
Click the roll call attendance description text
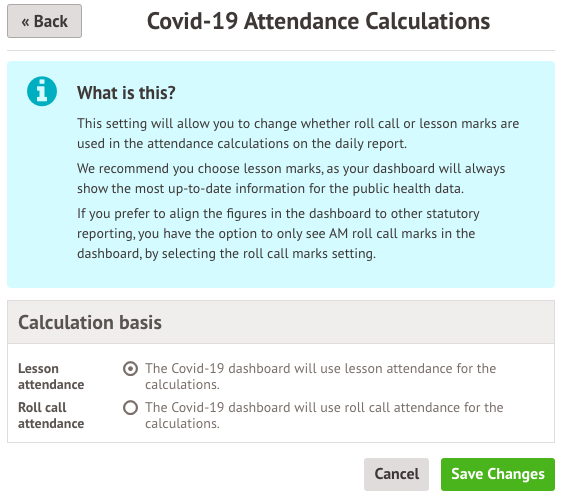tap(324, 416)
